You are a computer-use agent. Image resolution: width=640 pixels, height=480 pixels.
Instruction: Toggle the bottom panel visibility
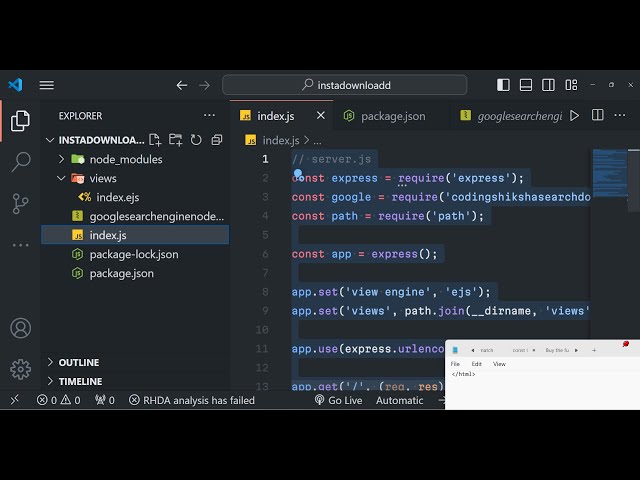(x=526, y=85)
